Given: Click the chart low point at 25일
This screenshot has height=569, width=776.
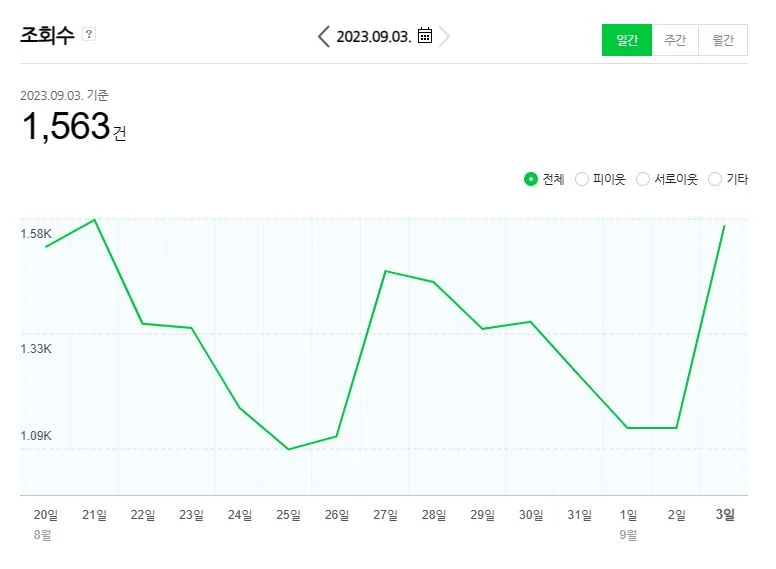Looking at the screenshot, I should 288,449.
